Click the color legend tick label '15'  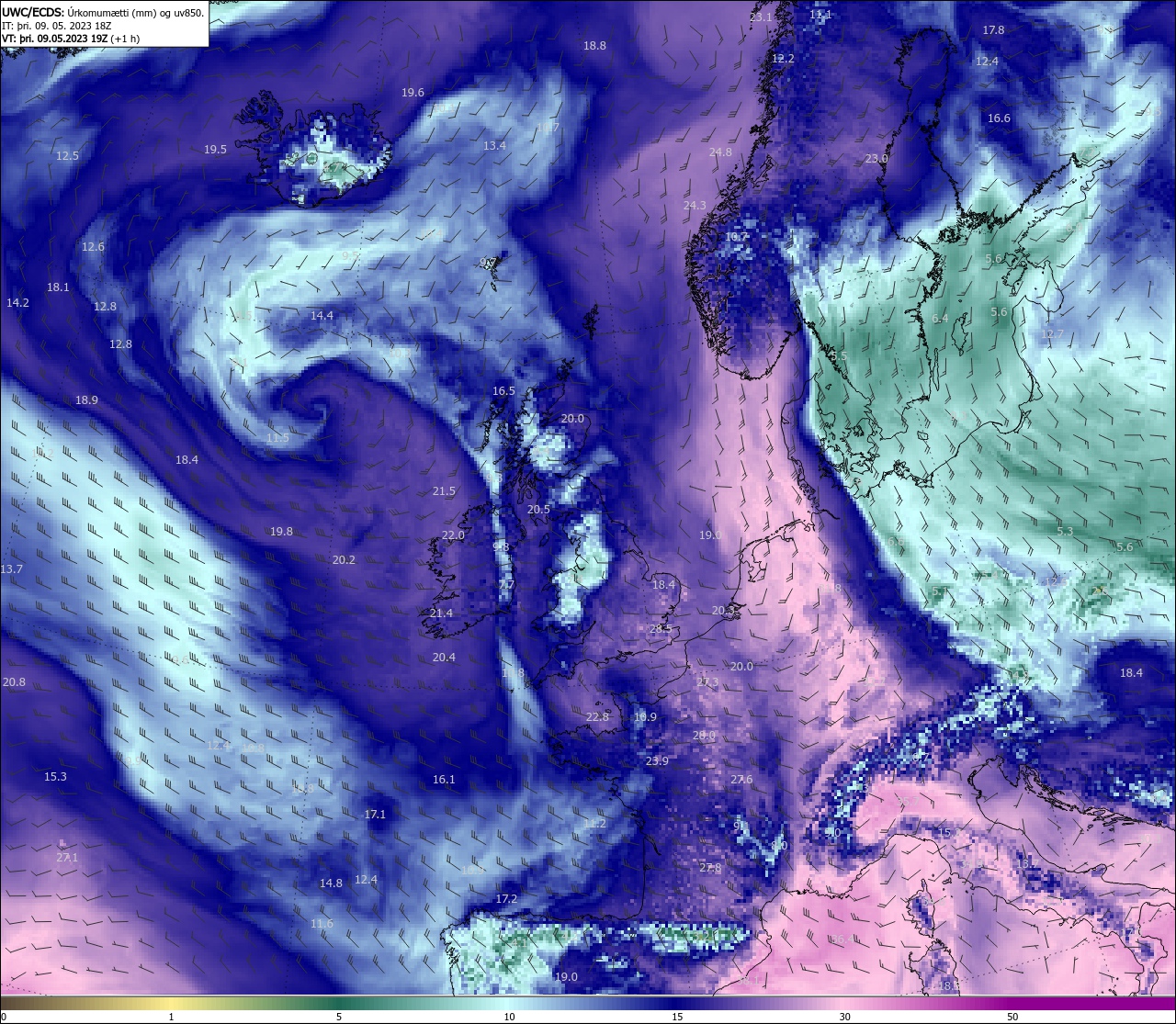(x=677, y=1017)
